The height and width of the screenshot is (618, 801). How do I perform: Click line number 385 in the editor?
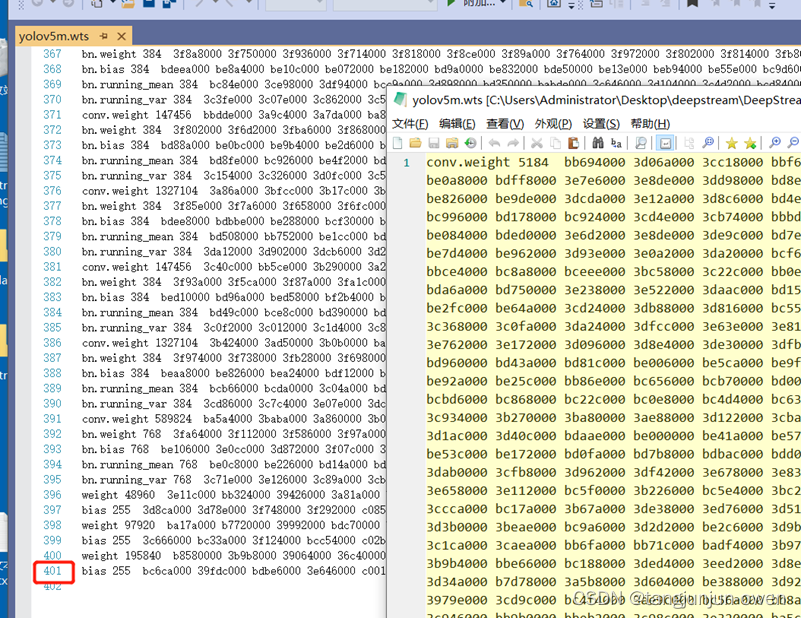pyautogui.click(x=52, y=327)
